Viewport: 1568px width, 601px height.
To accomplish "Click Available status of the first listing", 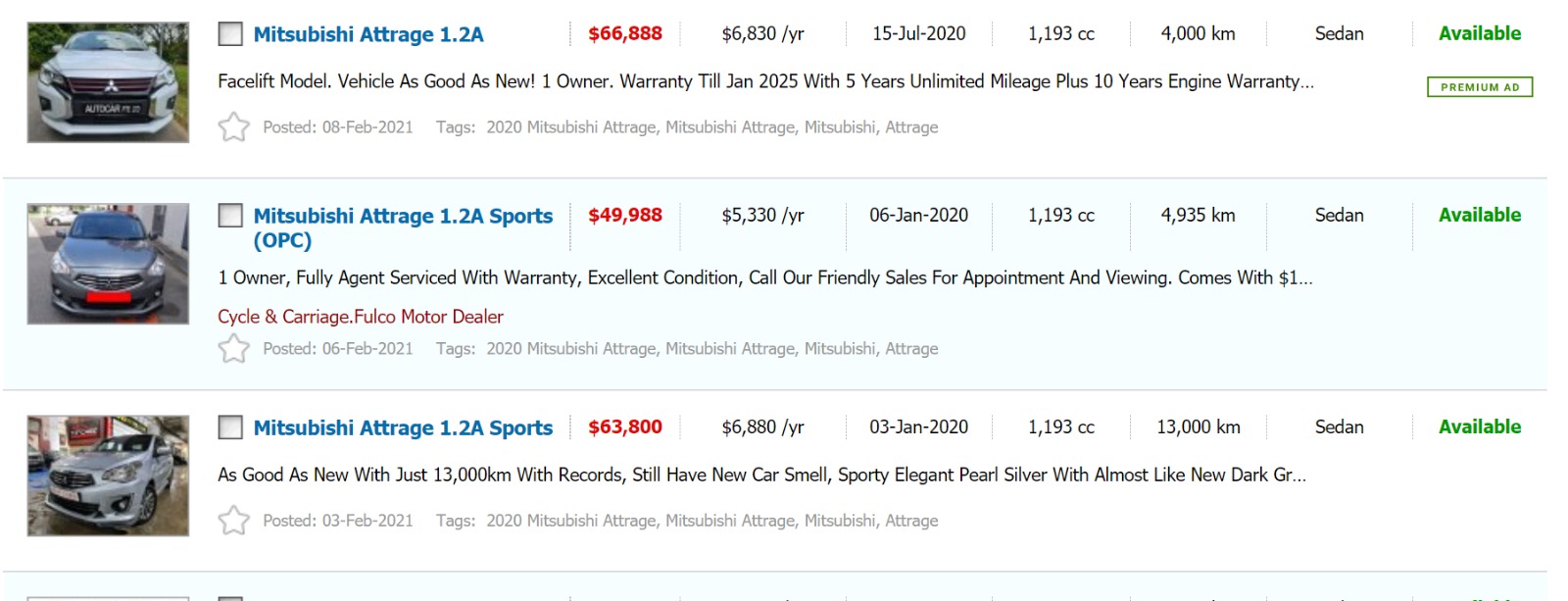I will click(x=1479, y=34).
